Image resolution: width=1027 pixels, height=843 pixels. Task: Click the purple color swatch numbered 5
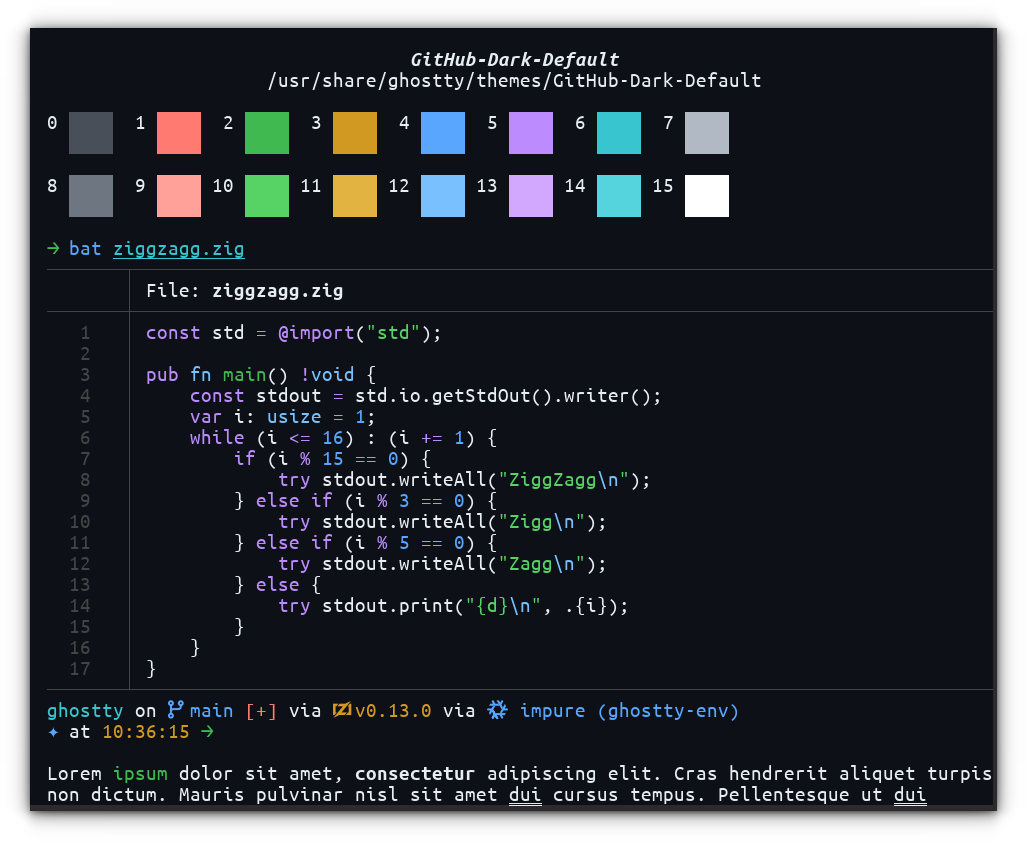(x=531, y=133)
